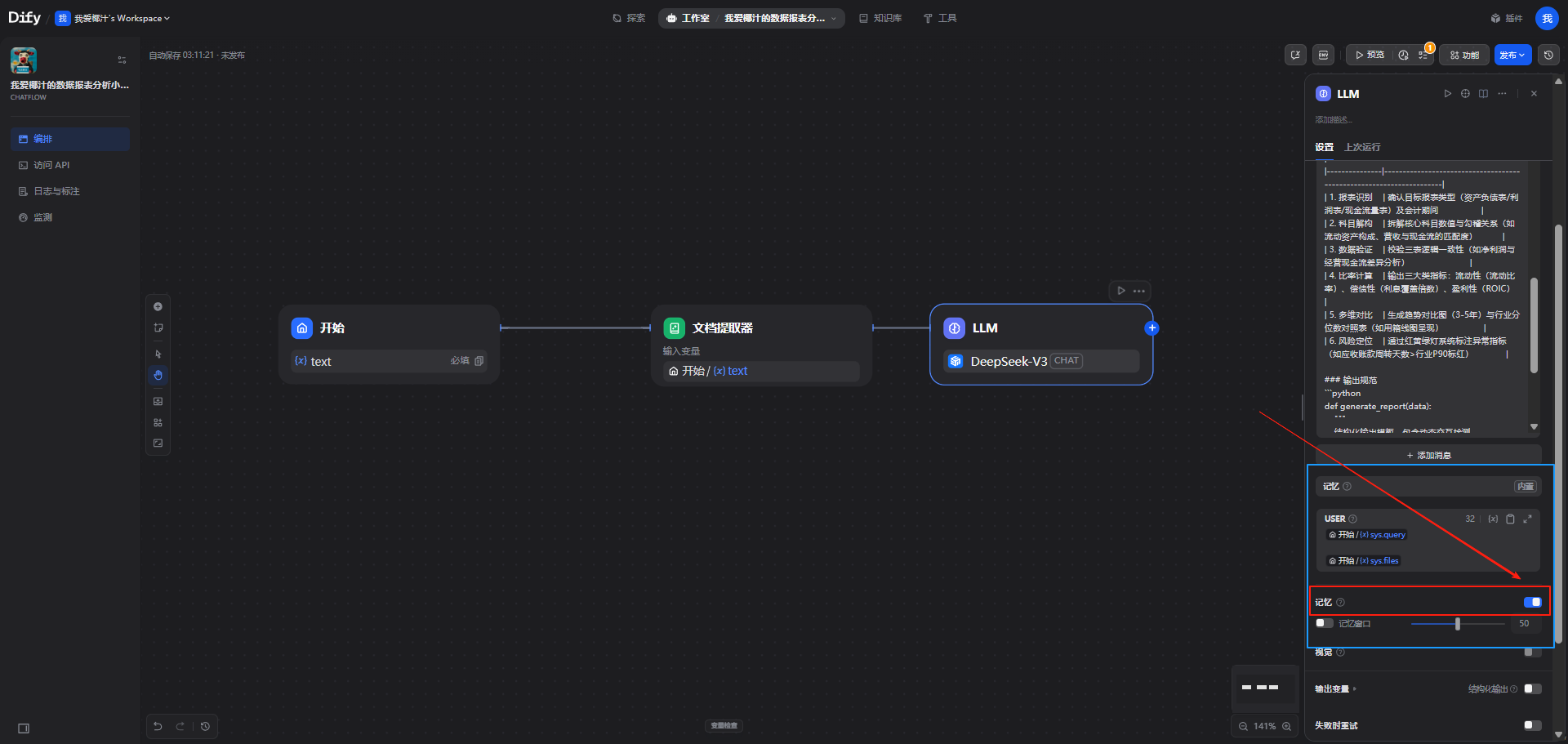Open the version history icon beside 发布
The width and height of the screenshot is (1568, 744).
point(1548,55)
